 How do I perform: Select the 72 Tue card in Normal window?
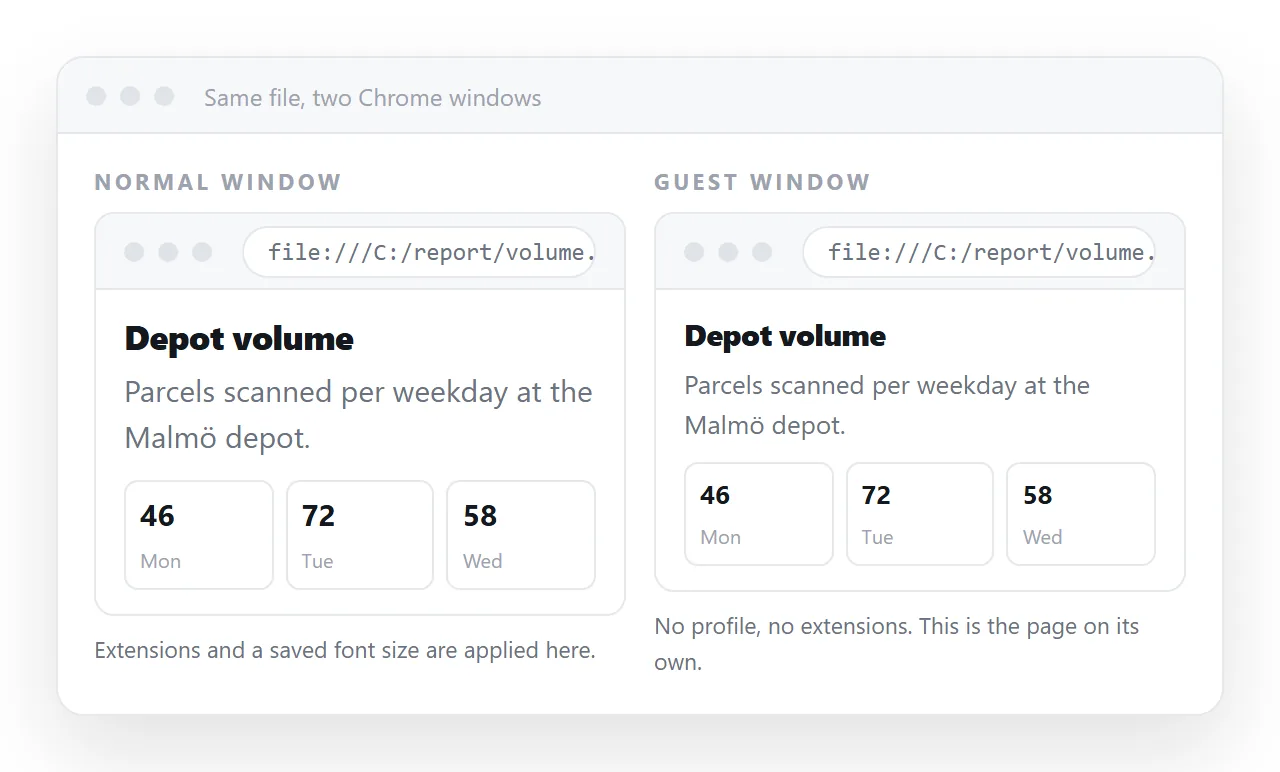[360, 535]
